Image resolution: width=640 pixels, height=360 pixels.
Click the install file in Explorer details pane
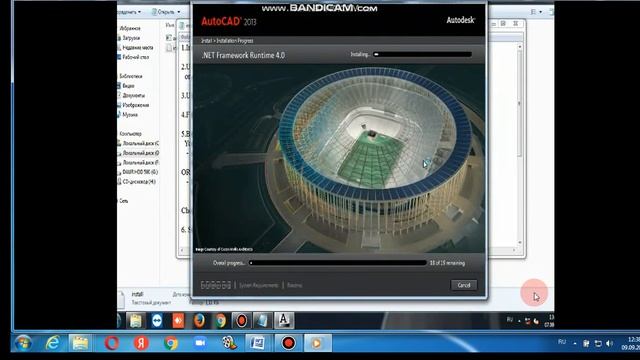(x=137, y=294)
